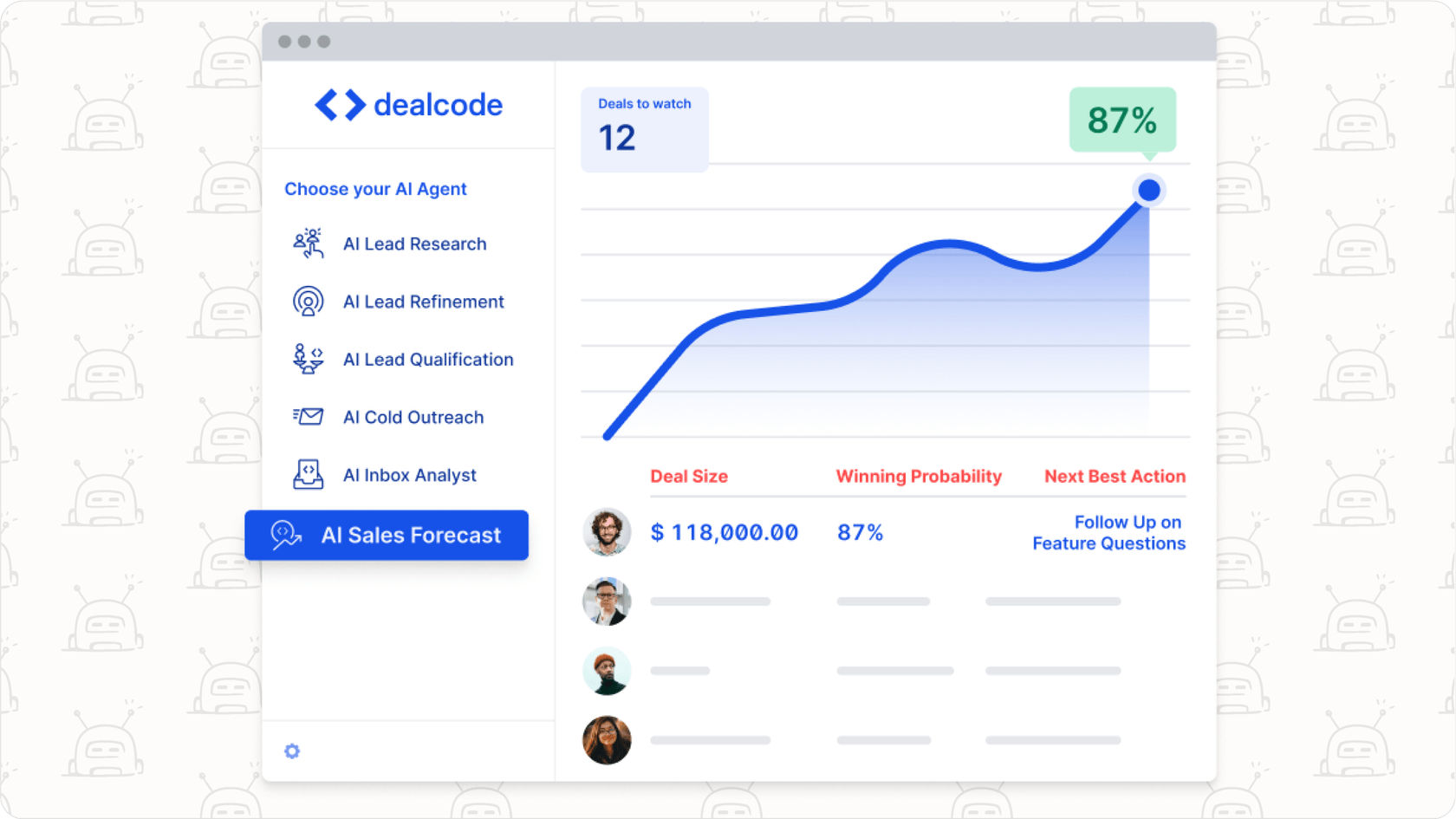The width and height of the screenshot is (1456, 819).
Task: Open the settings gear at sidebar bottom
Action: [292, 751]
